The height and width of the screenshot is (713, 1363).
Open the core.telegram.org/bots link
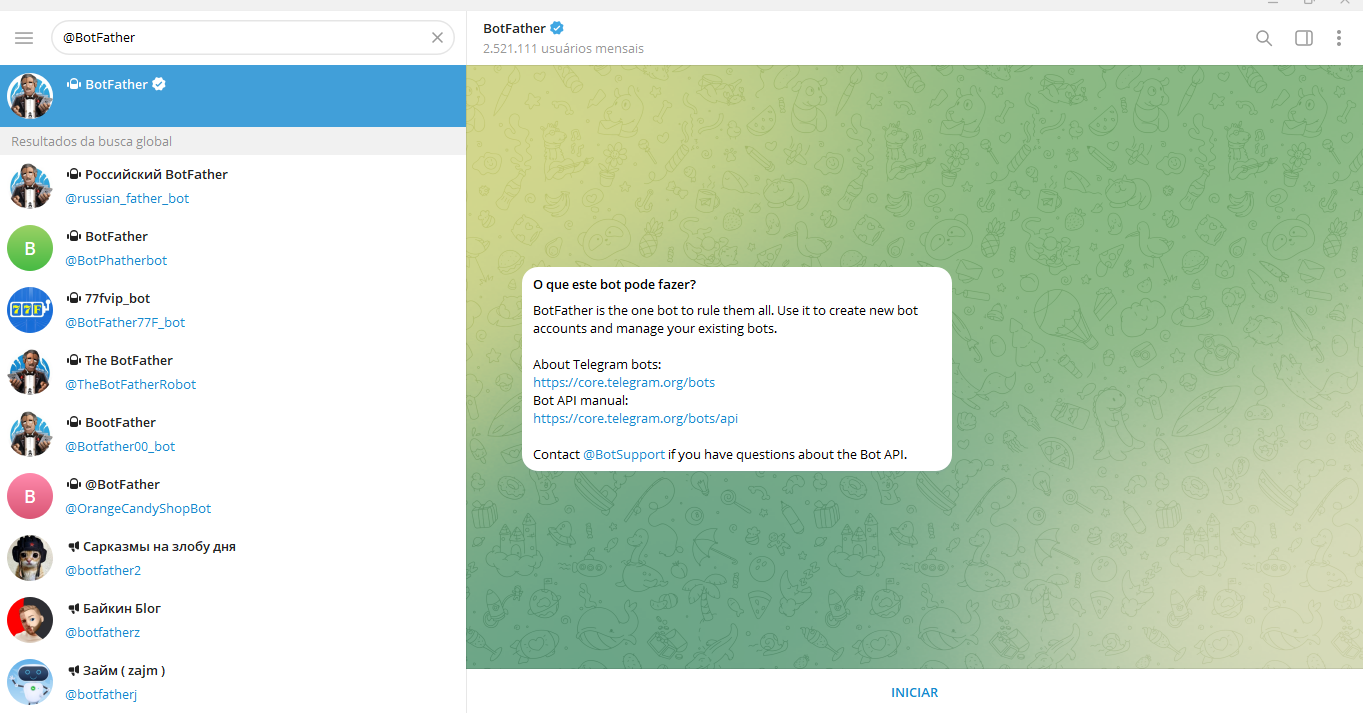click(x=624, y=382)
